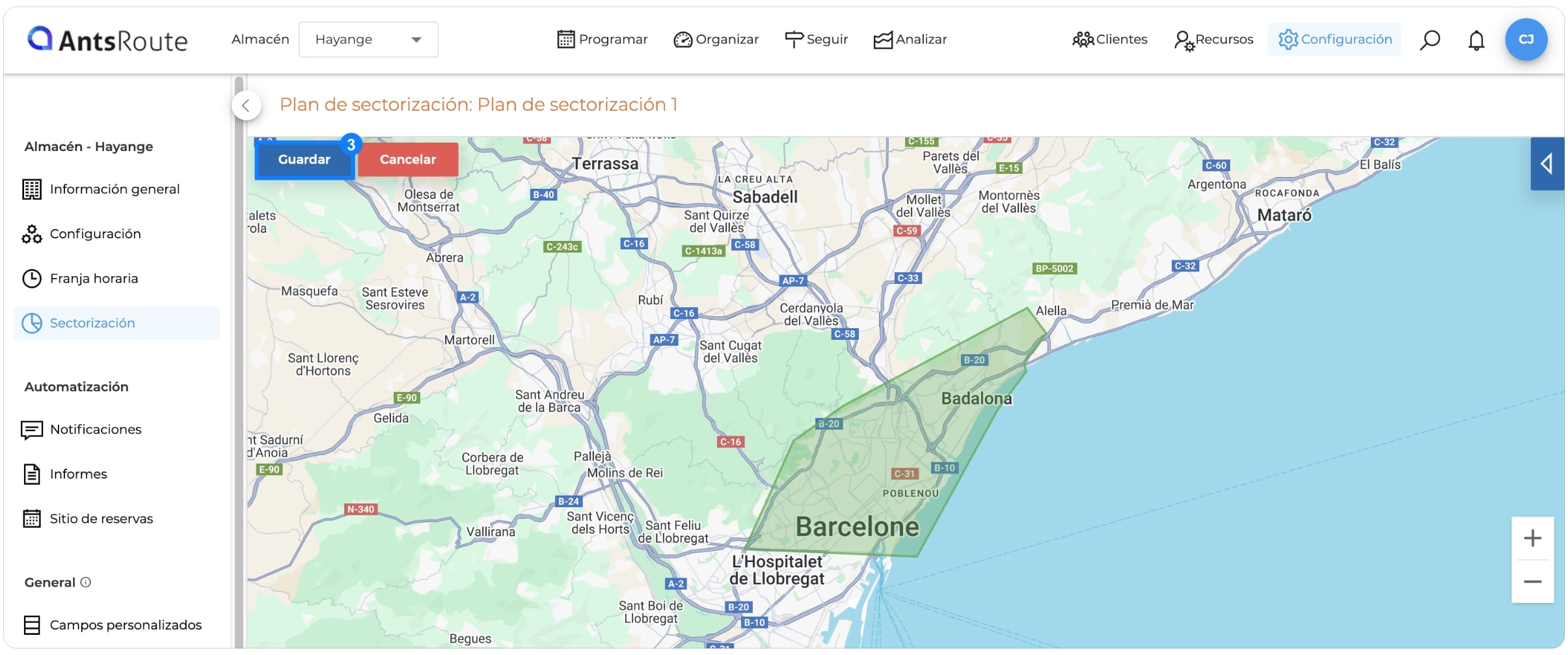Click Martorell label on the map
1568x655 pixels.
(x=470, y=340)
